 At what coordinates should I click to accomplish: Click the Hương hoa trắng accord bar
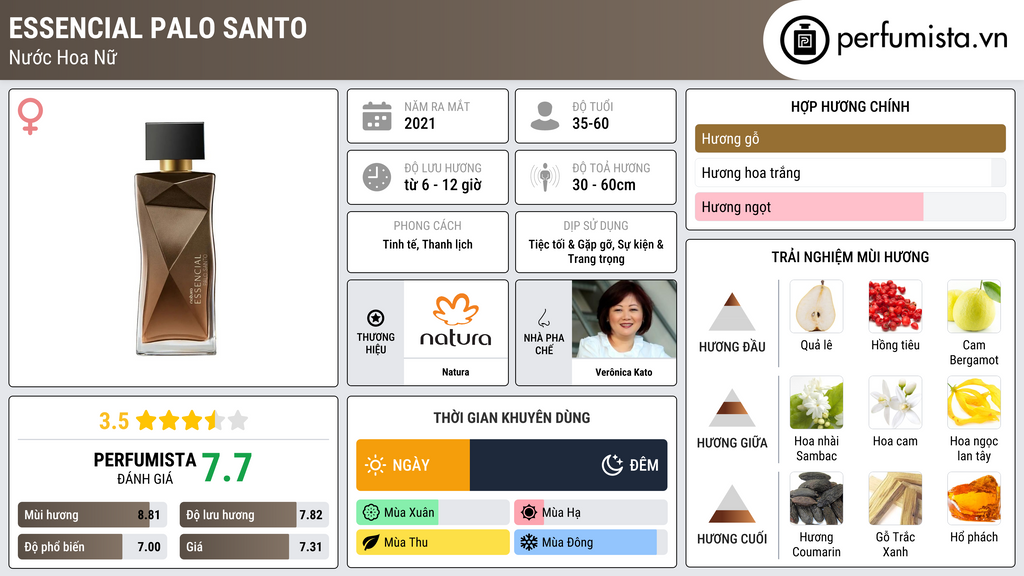pyautogui.click(x=850, y=172)
